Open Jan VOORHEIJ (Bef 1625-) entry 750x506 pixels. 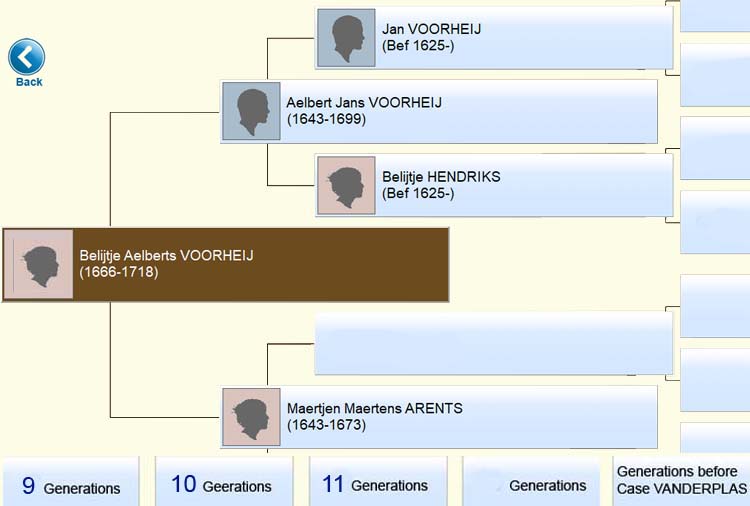(x=494, y=38)
